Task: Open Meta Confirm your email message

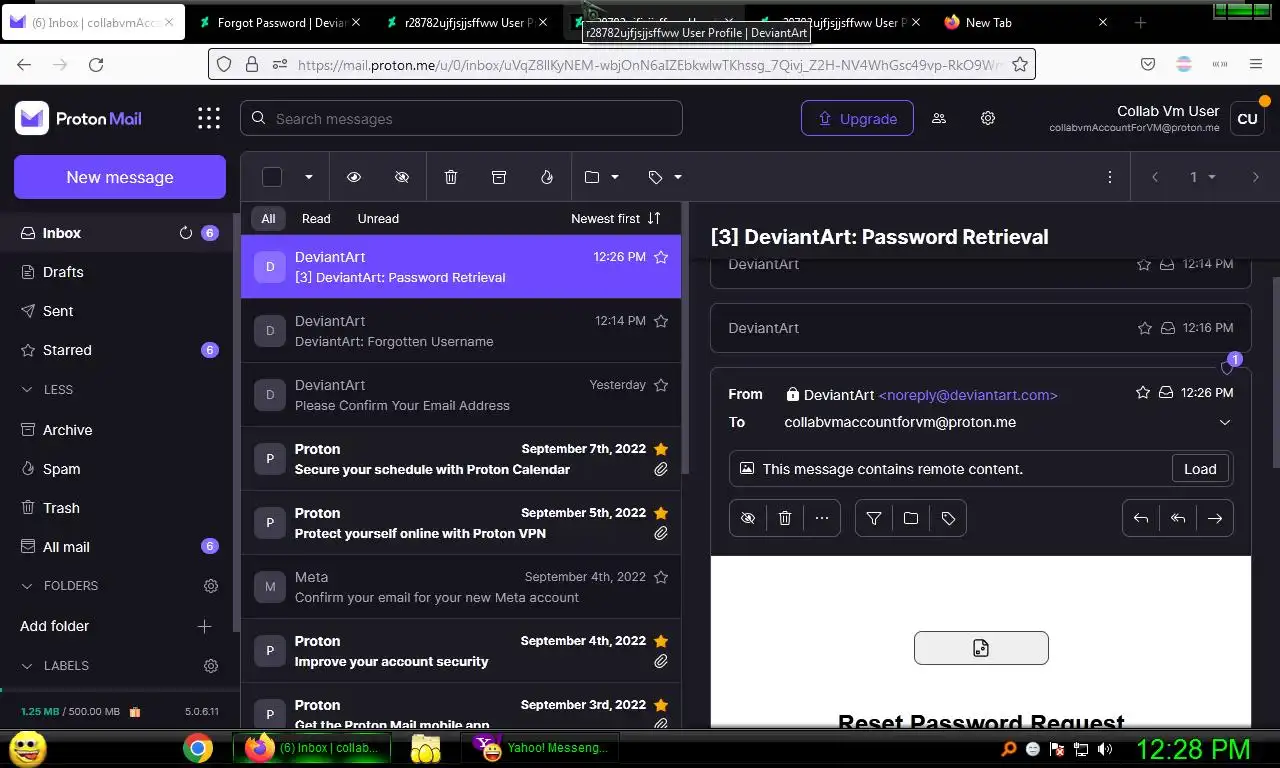Action: tap(461, 587)
